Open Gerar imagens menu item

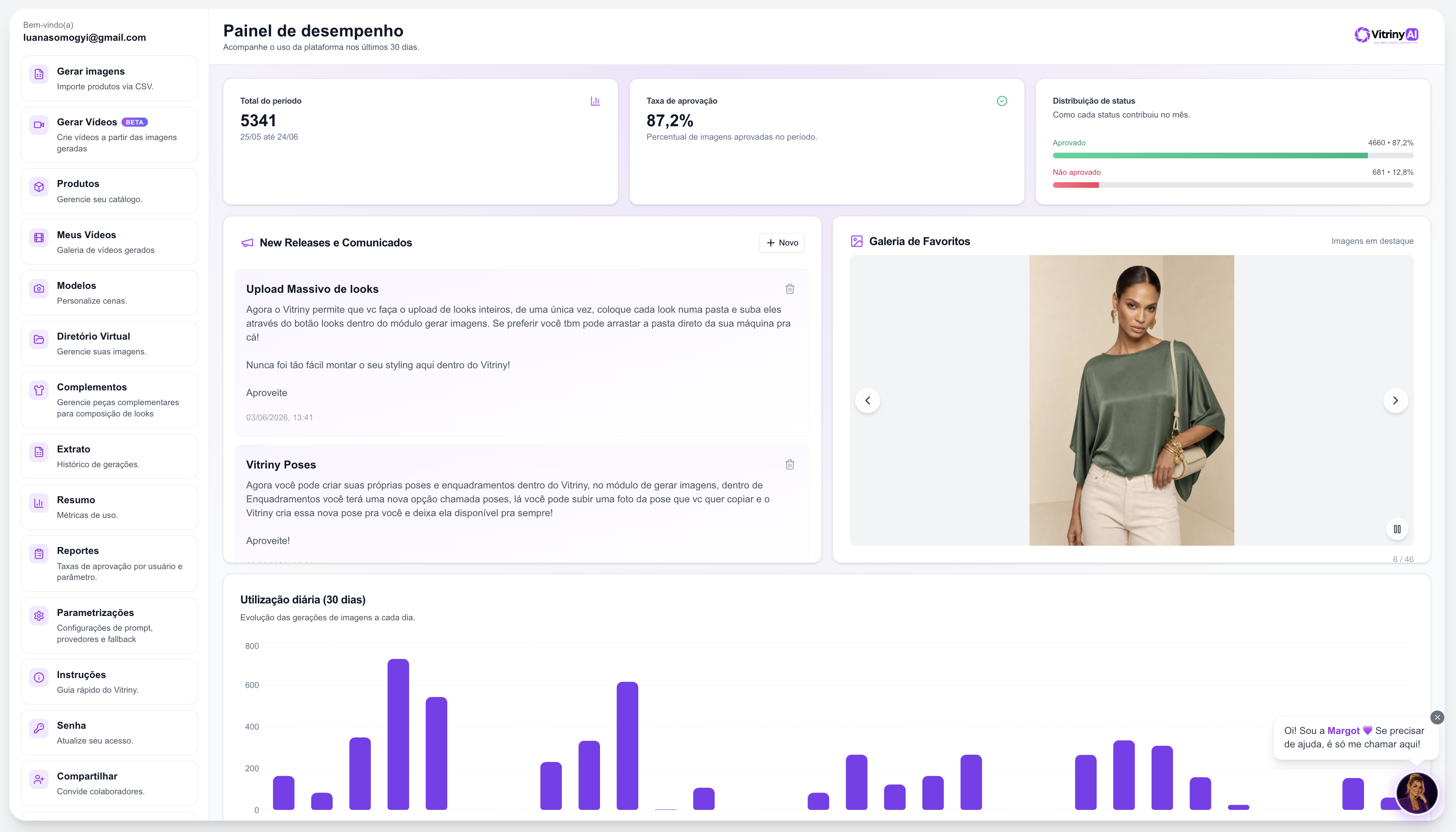(x=109, y=78)
